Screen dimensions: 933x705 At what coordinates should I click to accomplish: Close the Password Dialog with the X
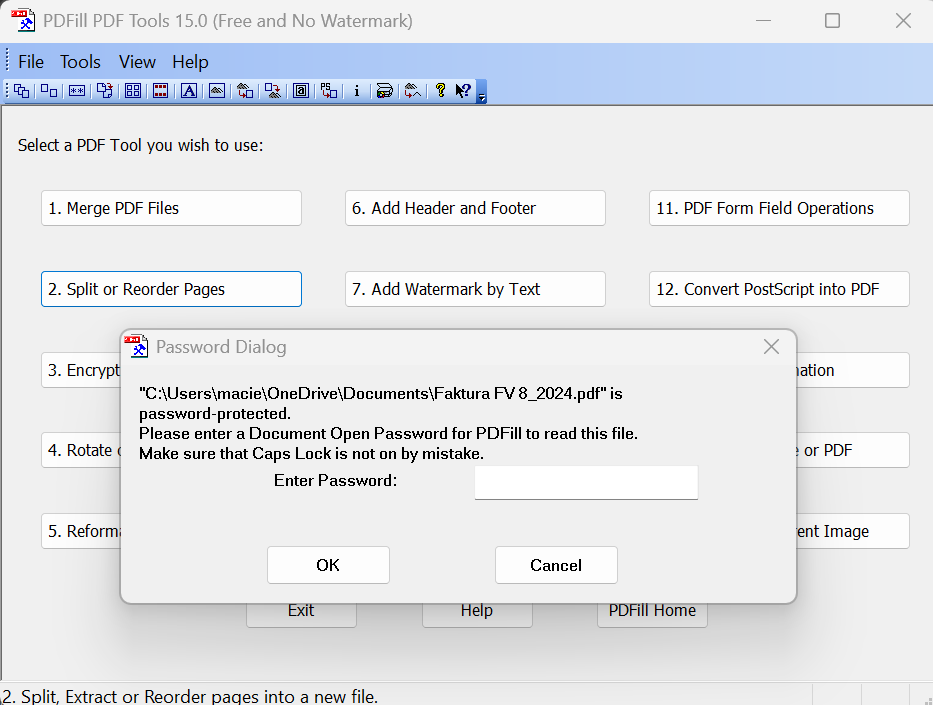click(x=771, y=347)
